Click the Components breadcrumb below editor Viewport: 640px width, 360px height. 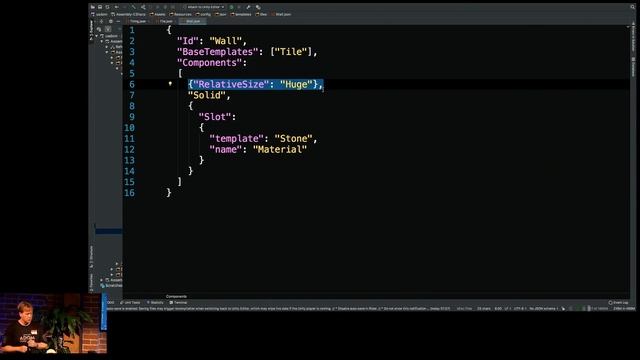[176, 296]
